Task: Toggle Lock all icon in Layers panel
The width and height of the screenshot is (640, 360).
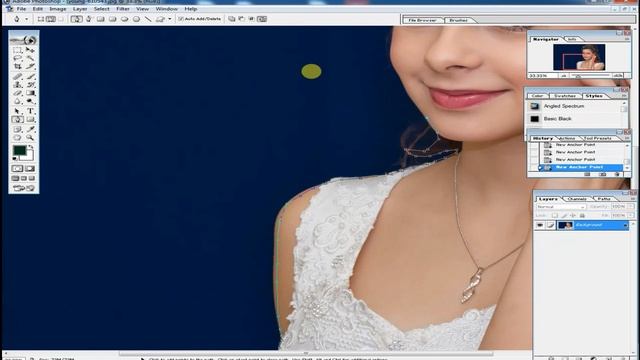Action: 582,216
